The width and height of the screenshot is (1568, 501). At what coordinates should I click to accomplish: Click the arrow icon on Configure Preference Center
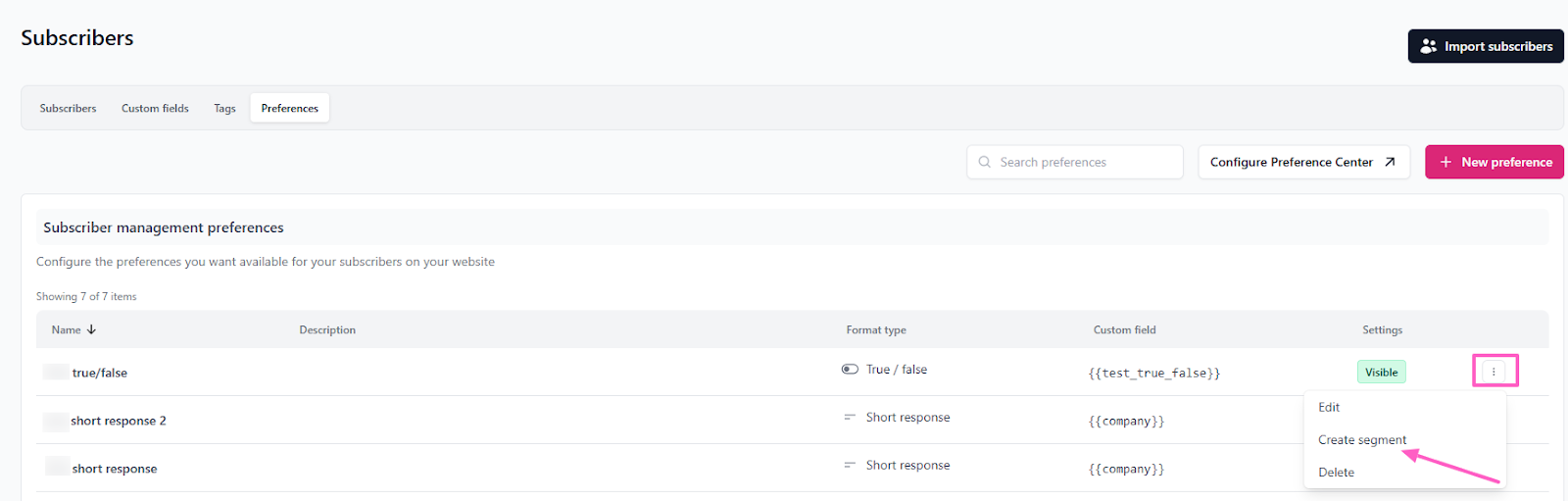(x=1390, y=162)
